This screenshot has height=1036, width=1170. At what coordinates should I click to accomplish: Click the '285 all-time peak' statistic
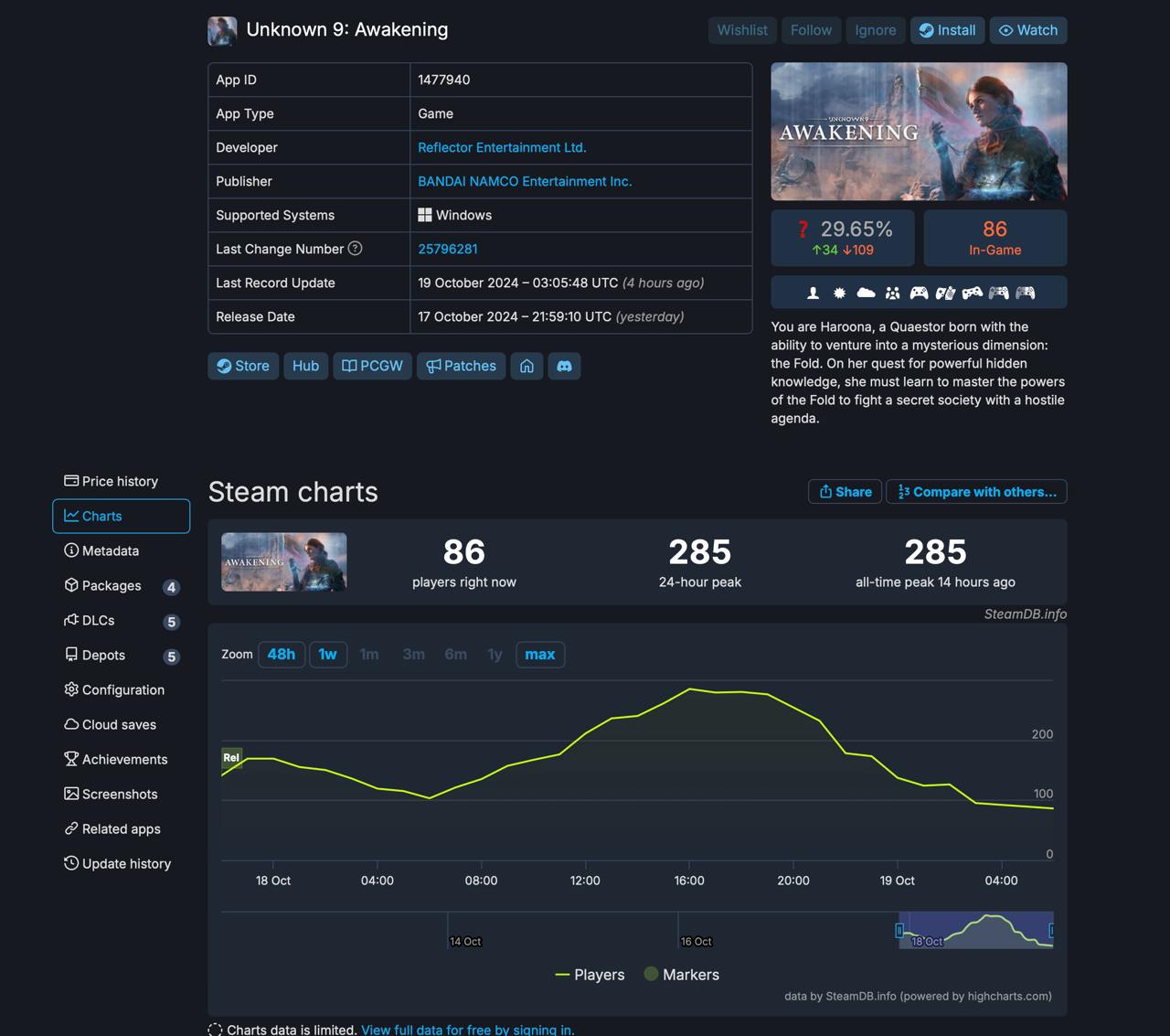pyautogui.click(x=935, y=562)
